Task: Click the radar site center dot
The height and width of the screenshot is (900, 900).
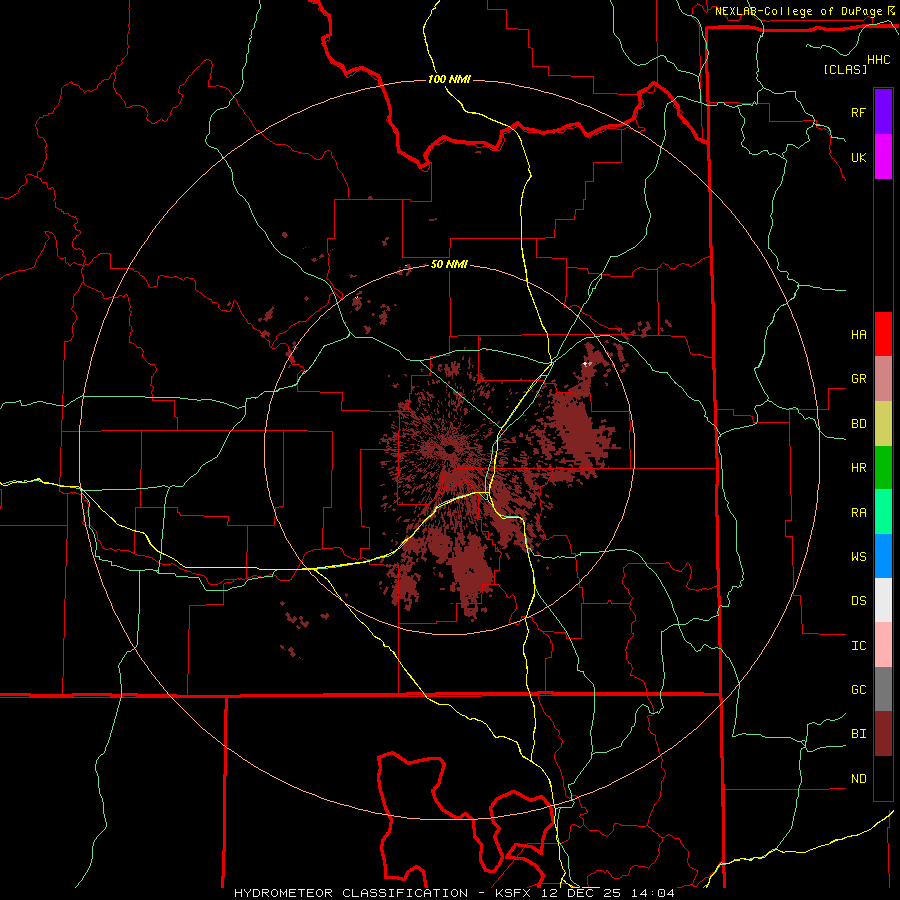Action: [x=449, y=449]
